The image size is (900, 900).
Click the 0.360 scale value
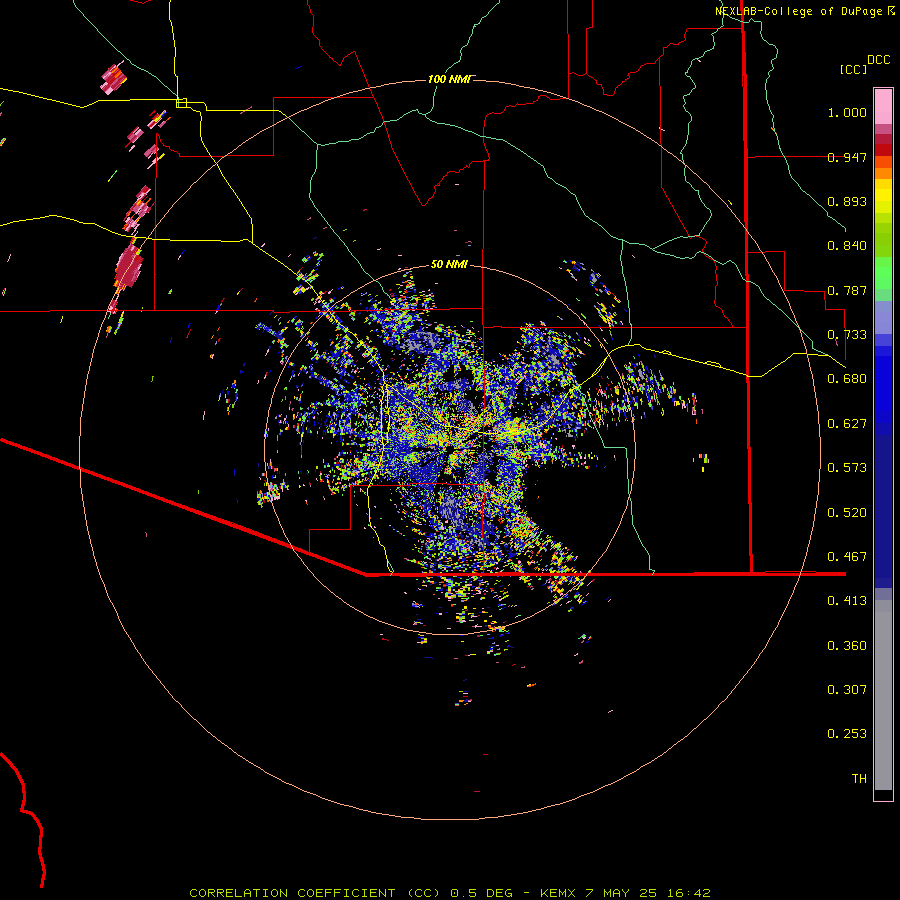[847, 646]
